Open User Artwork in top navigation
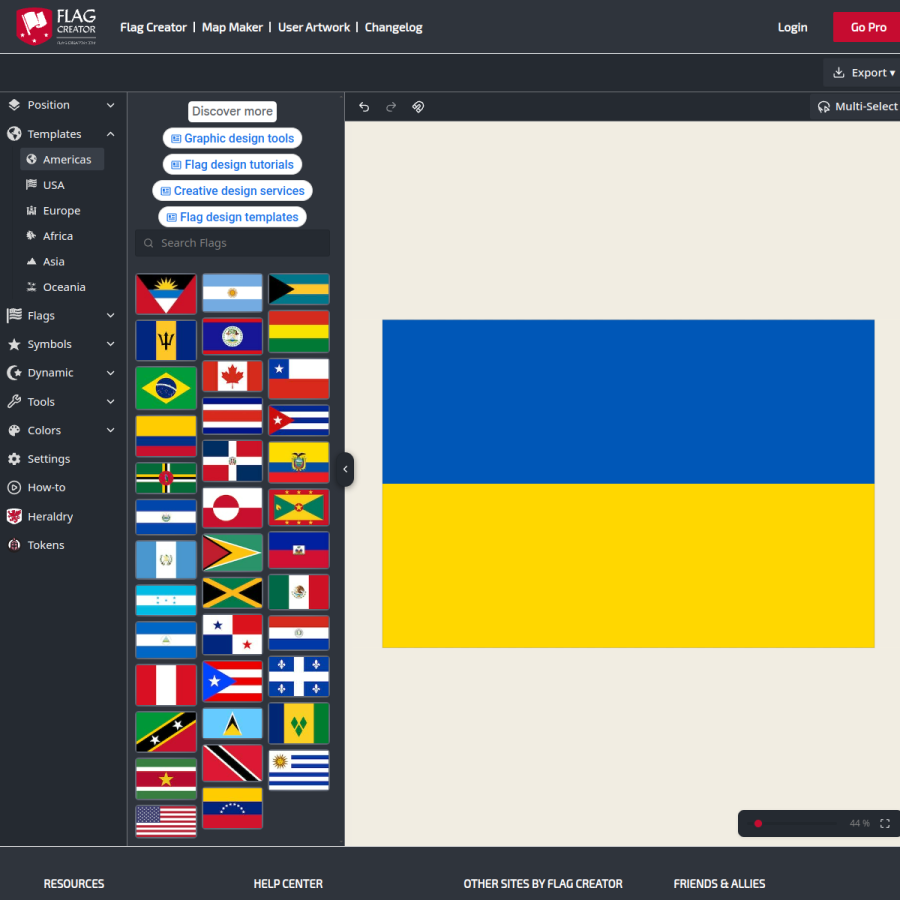Screen dimensions: 900x900 point(313,27)
